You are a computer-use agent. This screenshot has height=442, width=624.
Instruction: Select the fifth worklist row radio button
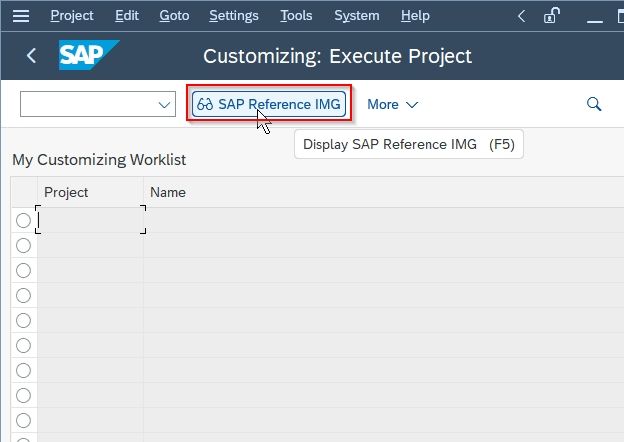23,320
